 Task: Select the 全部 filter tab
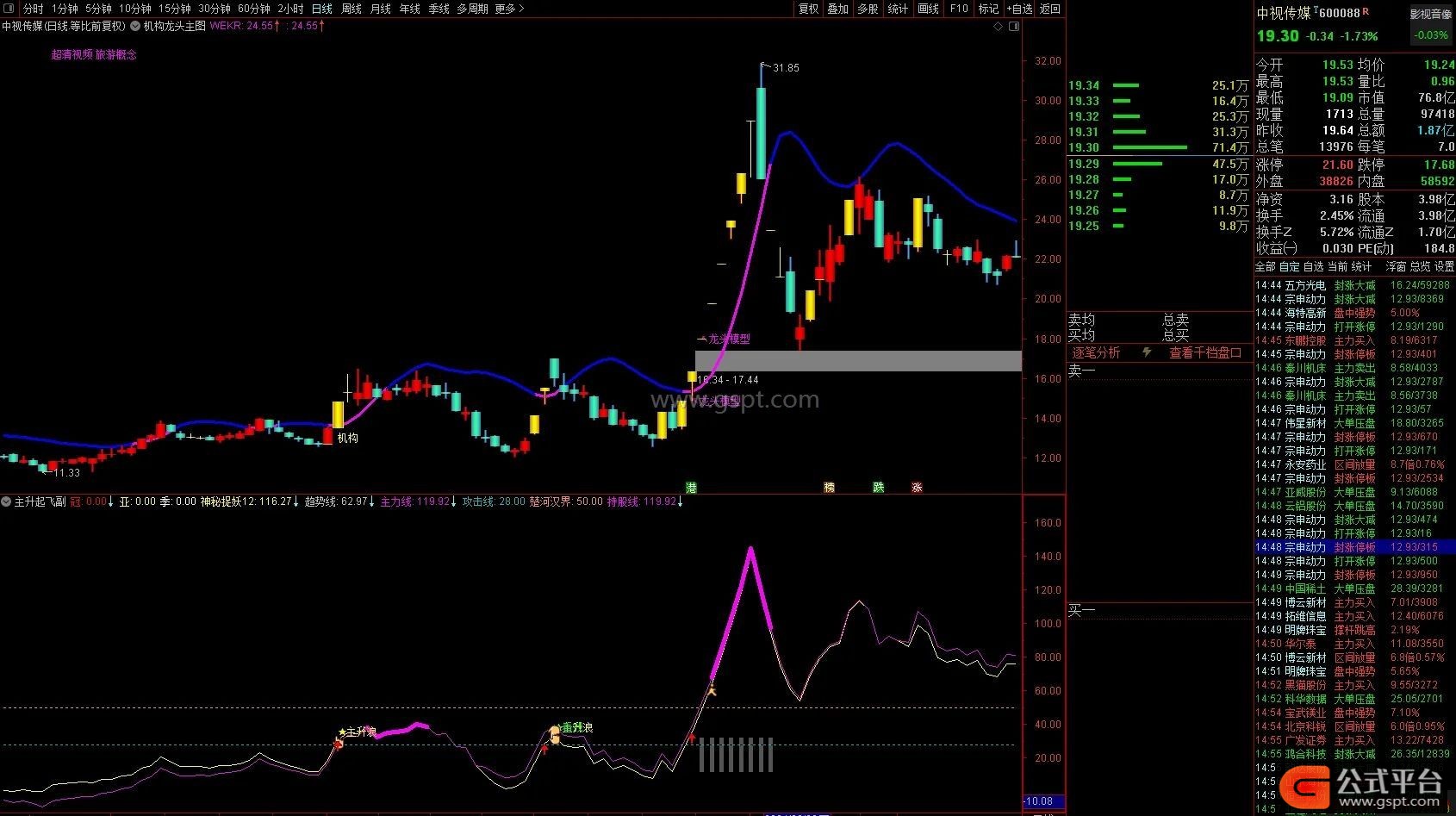[x=1266, y=266]
